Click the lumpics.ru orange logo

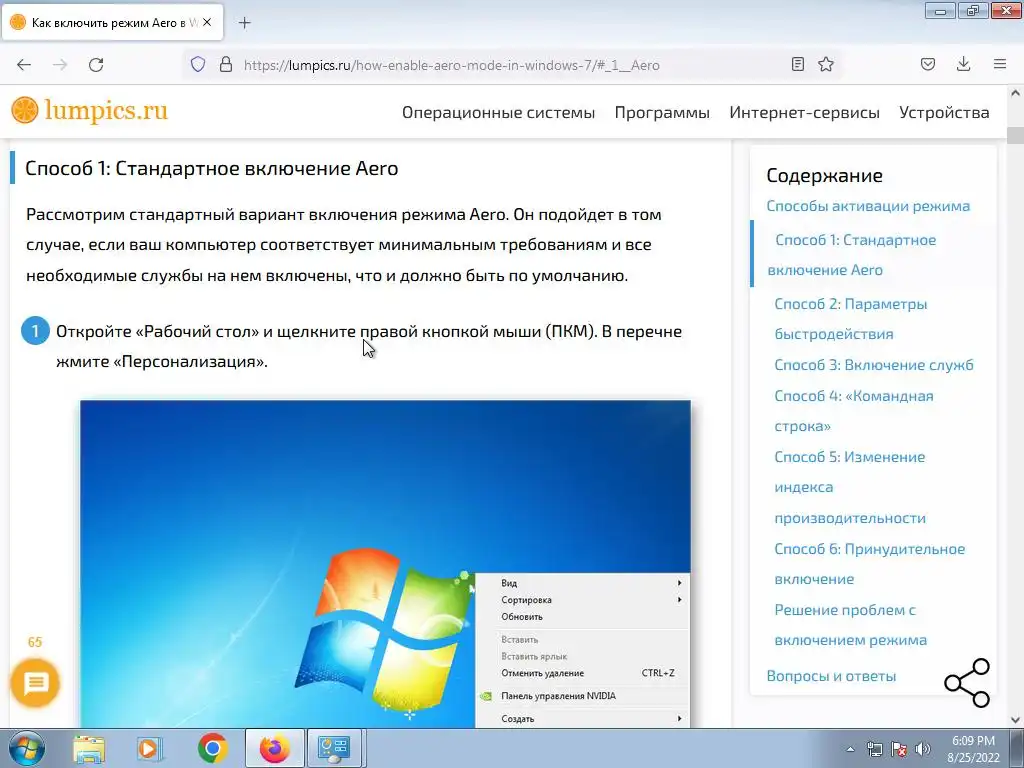(x=89, y=110)
